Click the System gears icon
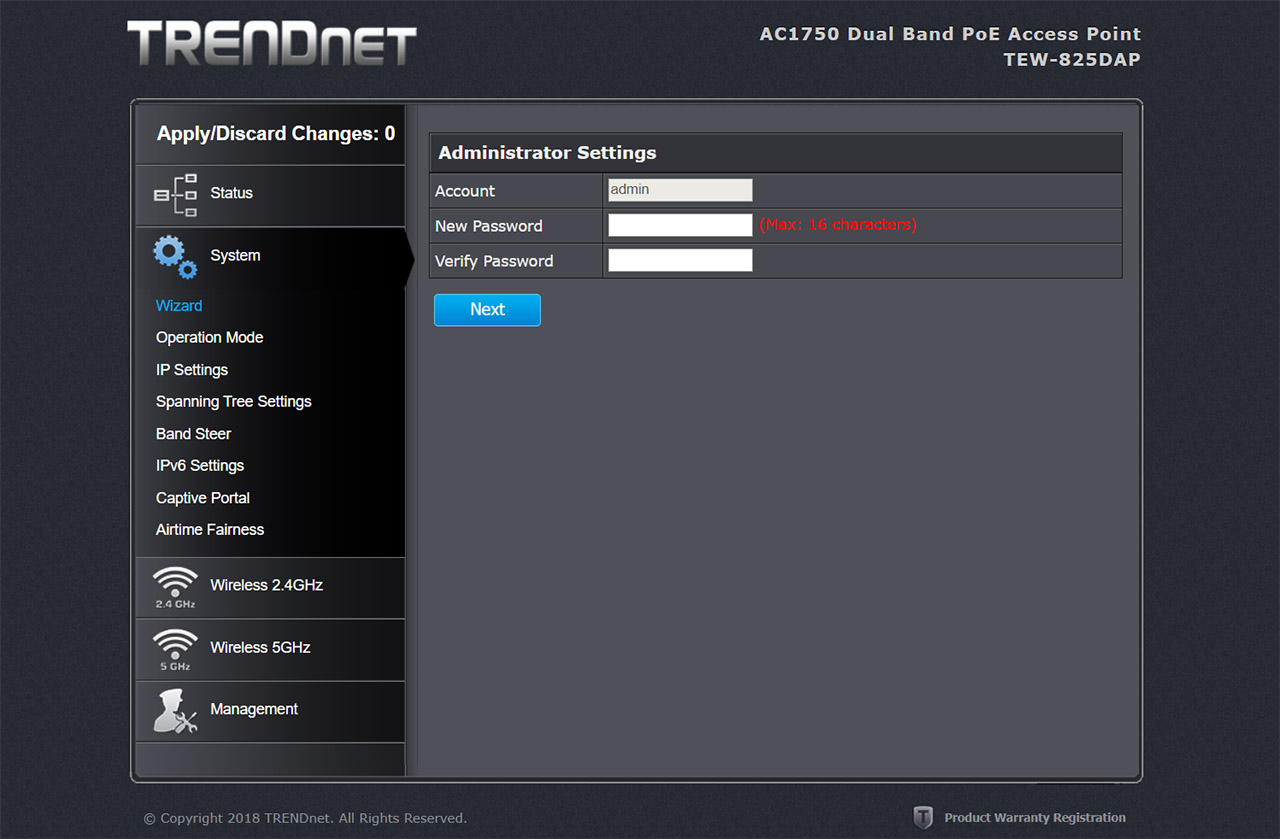The image size is (1280, 839). tap(175, 257)
